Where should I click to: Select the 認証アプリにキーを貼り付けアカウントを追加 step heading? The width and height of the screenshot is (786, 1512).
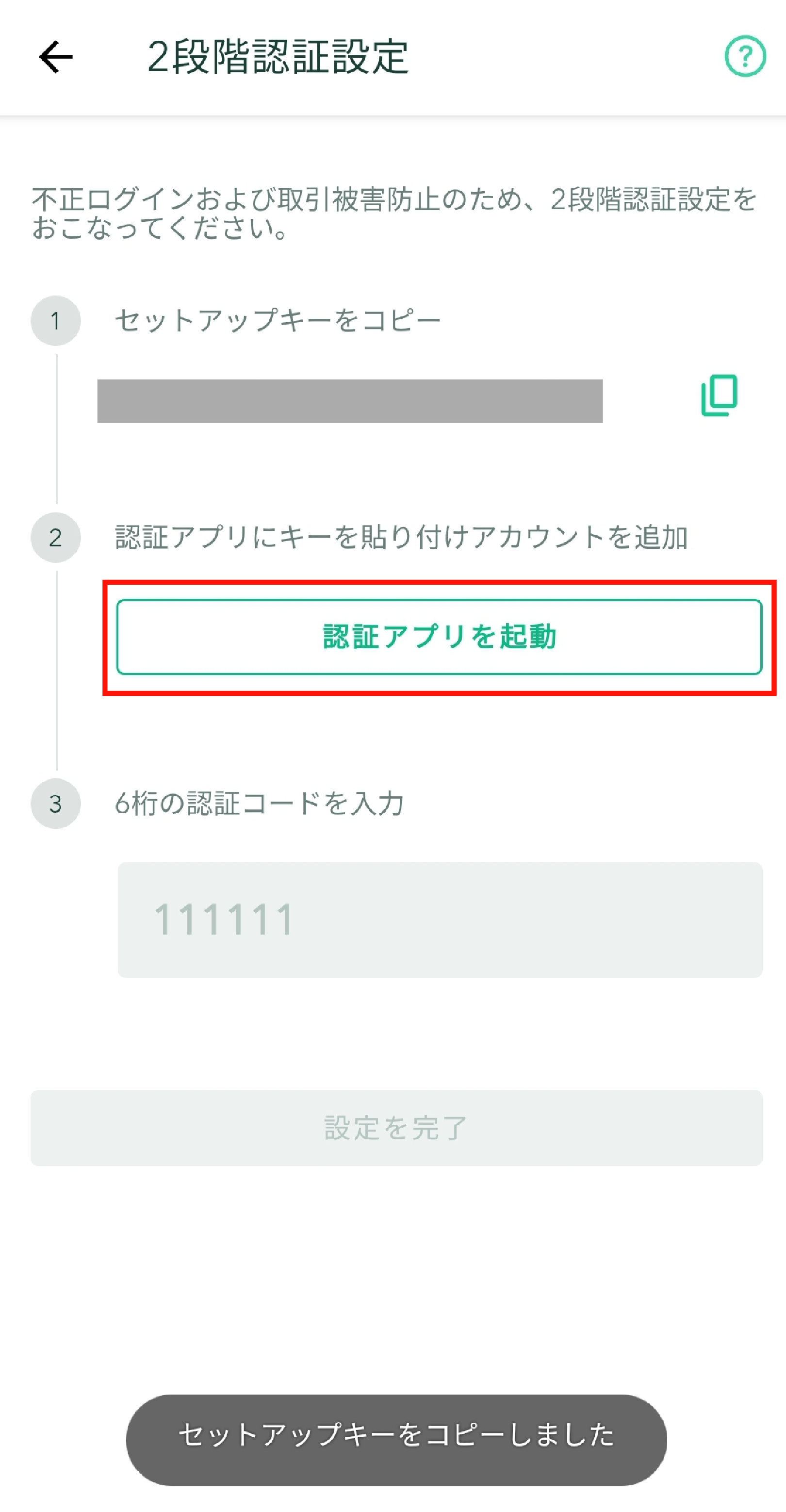402,538
